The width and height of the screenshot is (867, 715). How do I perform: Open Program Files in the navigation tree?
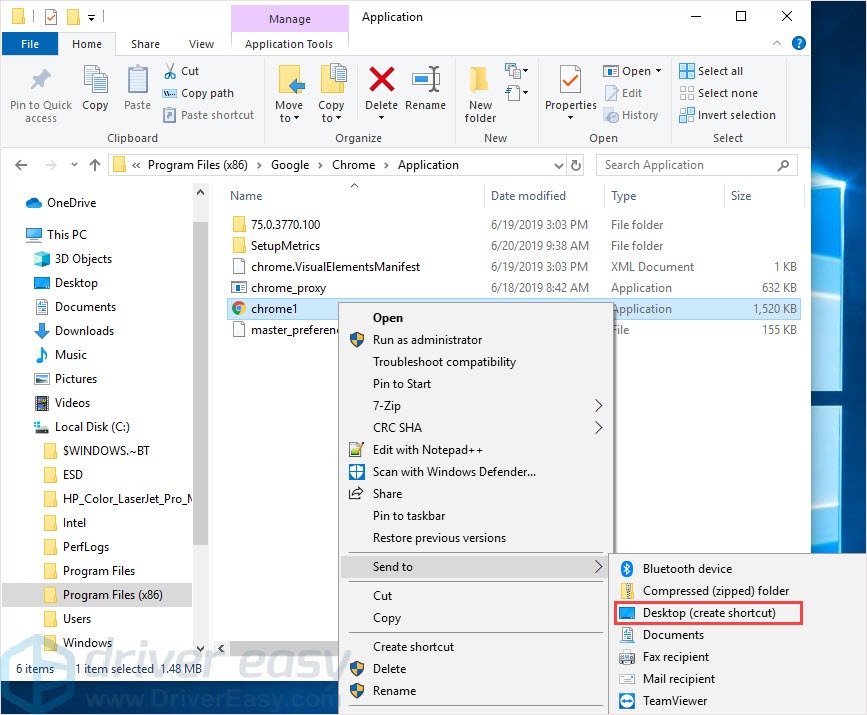point(98,571)
